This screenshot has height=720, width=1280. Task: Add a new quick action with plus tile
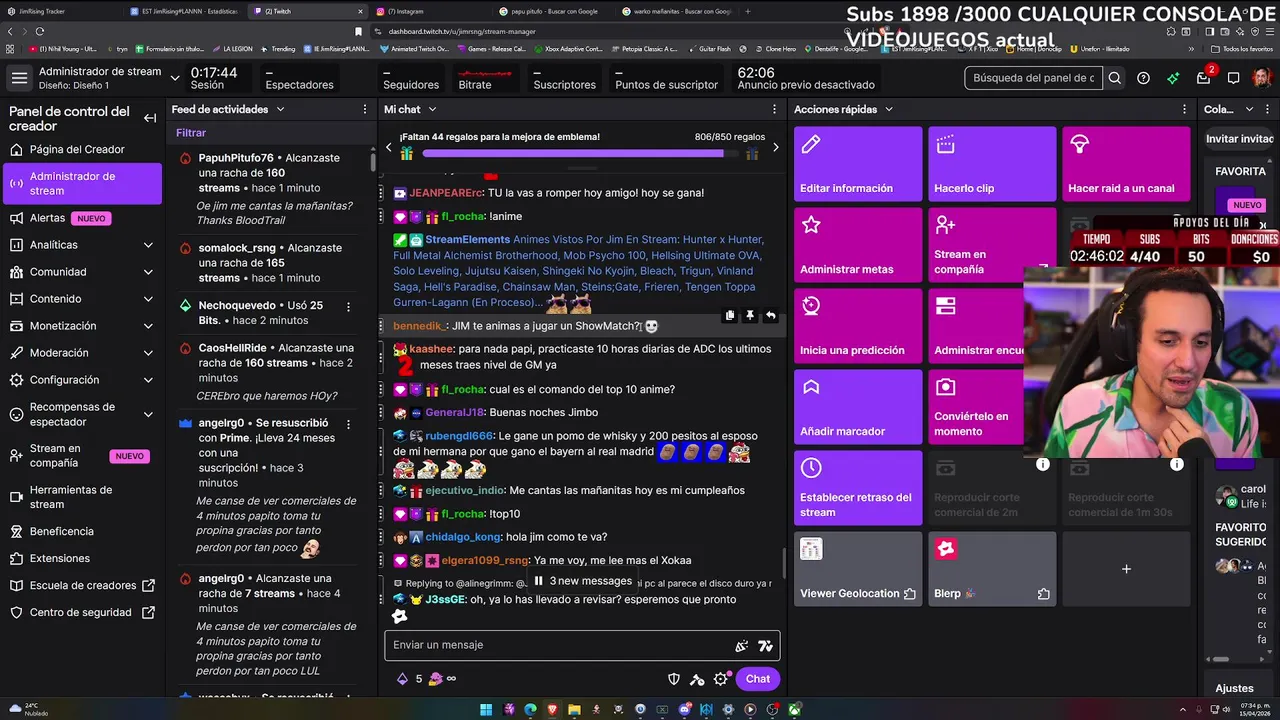1126,569
